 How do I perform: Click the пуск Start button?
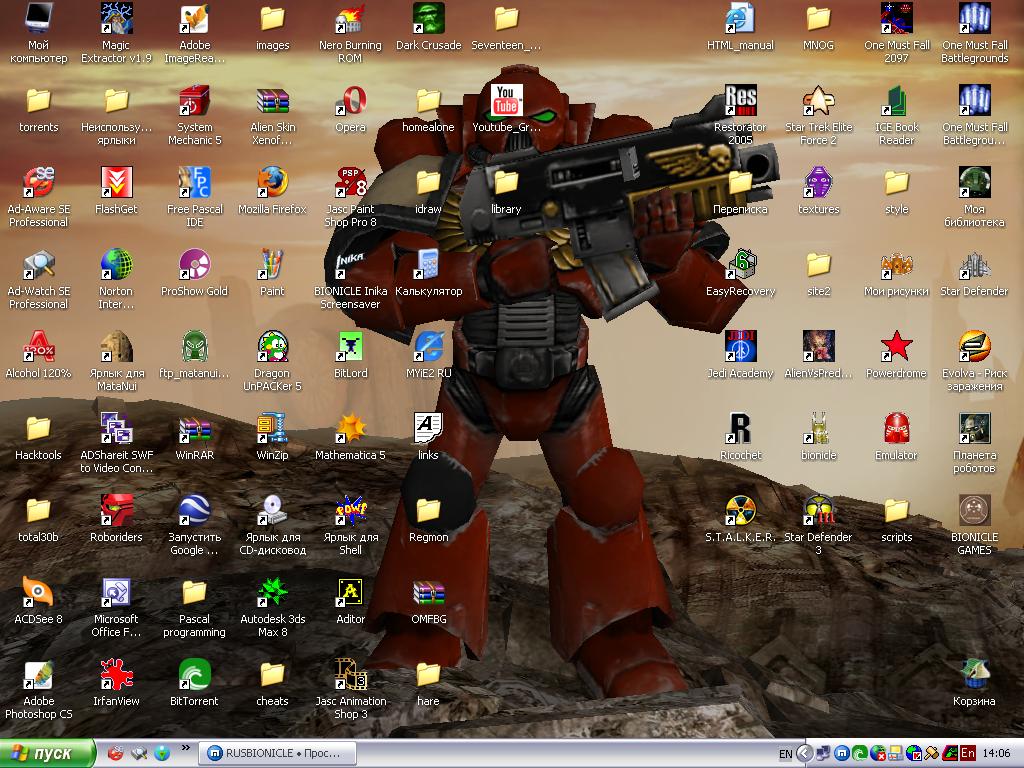point(47,754)
